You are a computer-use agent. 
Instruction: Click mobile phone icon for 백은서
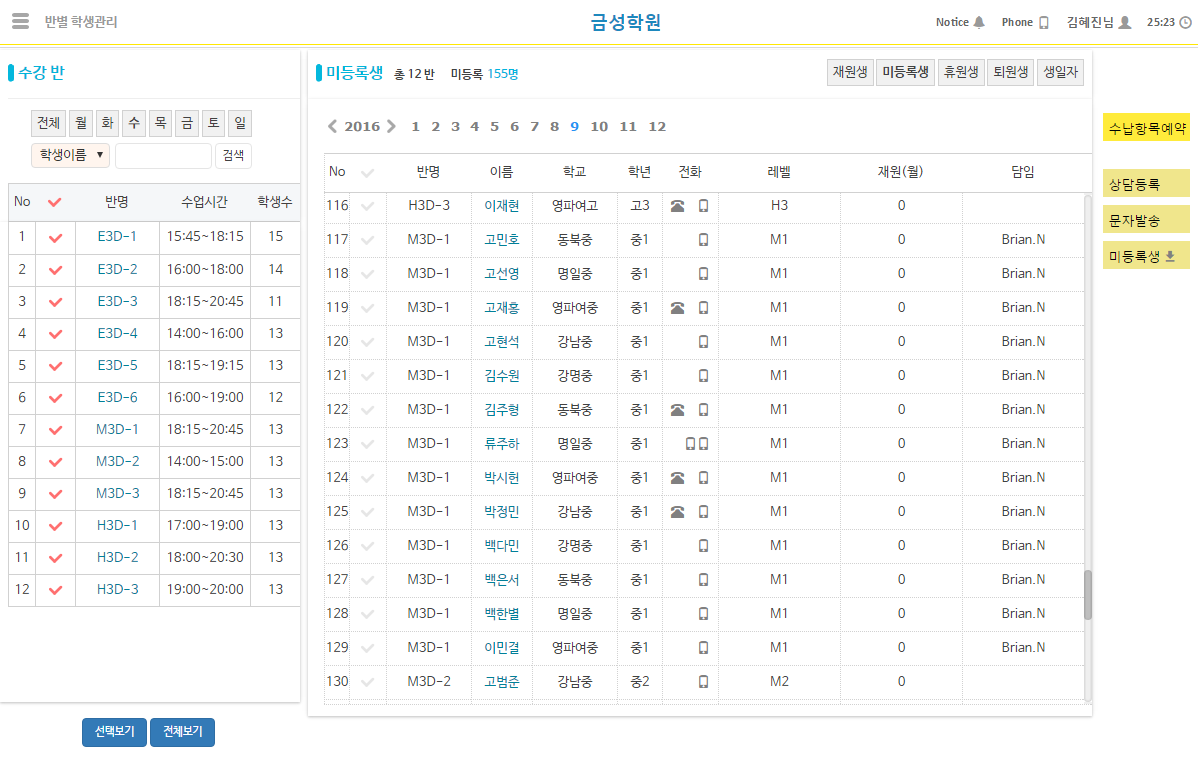[704, 580]
